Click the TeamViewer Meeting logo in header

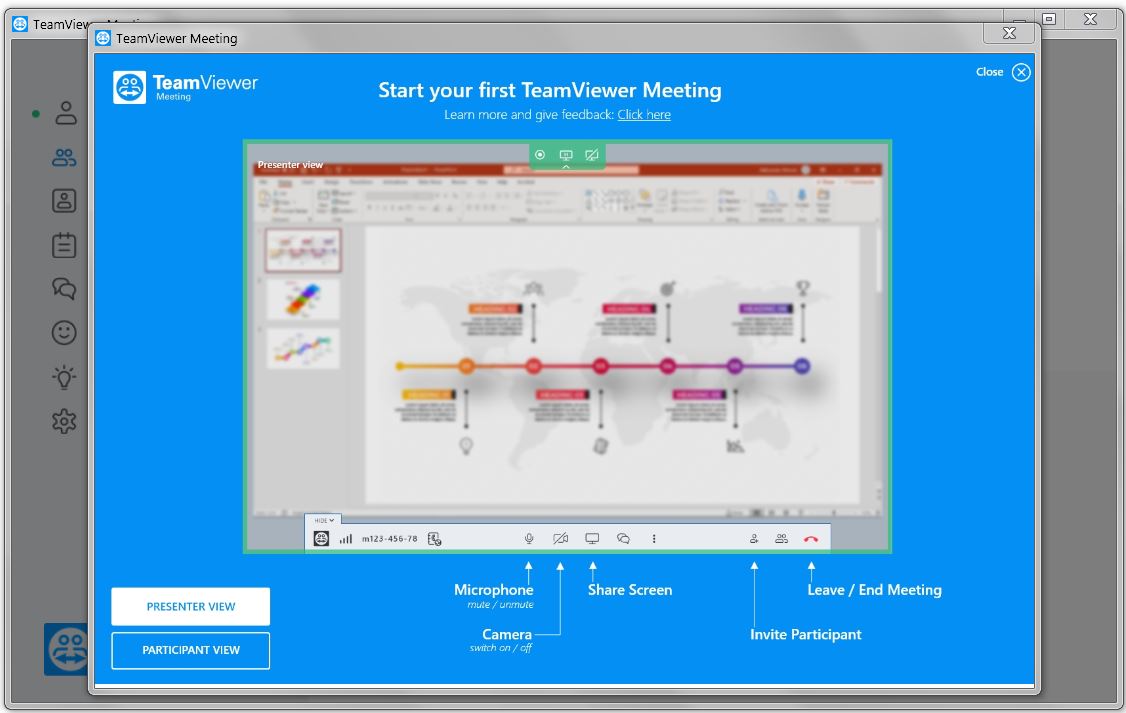coord(185,87)
